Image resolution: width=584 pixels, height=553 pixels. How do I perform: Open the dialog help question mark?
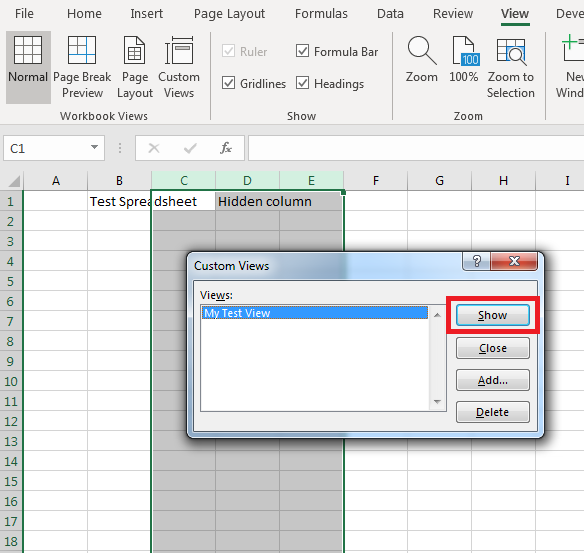(x=477, y=261)
